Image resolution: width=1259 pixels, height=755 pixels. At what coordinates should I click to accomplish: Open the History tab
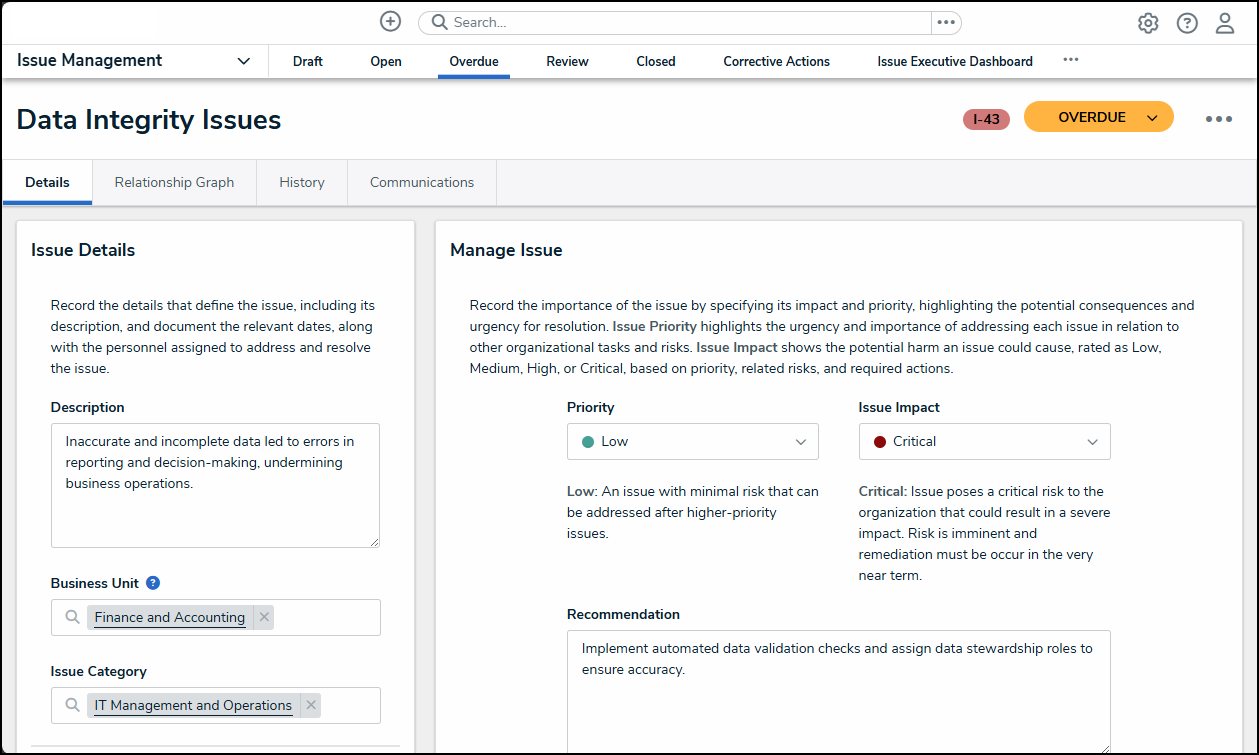pos(302,182)
